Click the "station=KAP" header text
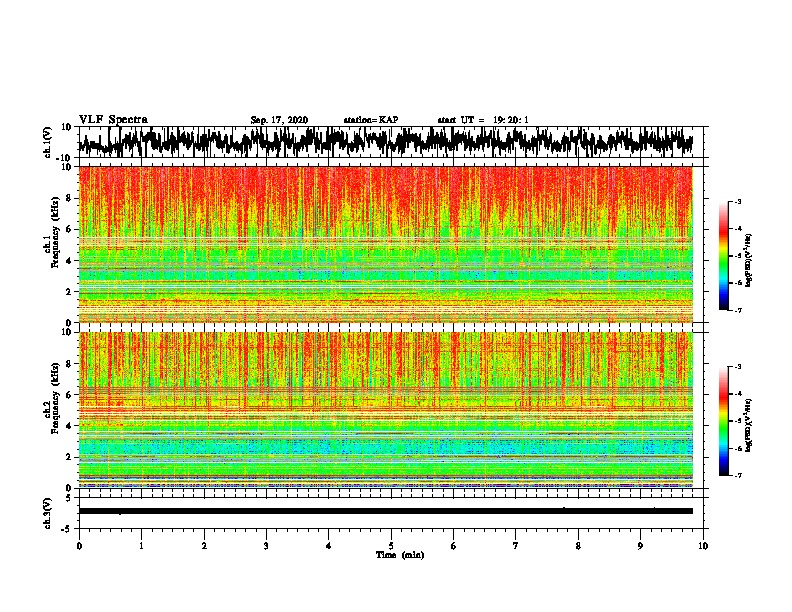 [371, 120]
